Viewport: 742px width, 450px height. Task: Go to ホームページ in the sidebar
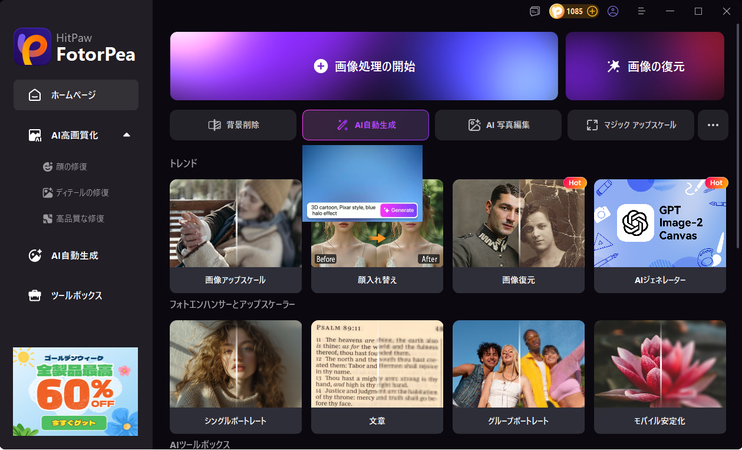click(x=76, y=95)
